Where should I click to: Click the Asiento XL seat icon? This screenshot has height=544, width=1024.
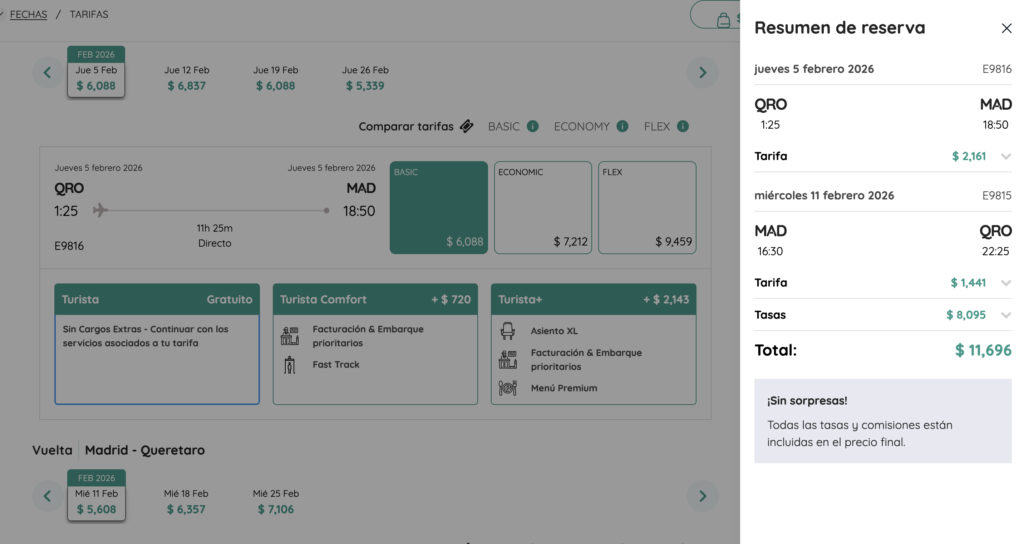[x=508, y=331]
